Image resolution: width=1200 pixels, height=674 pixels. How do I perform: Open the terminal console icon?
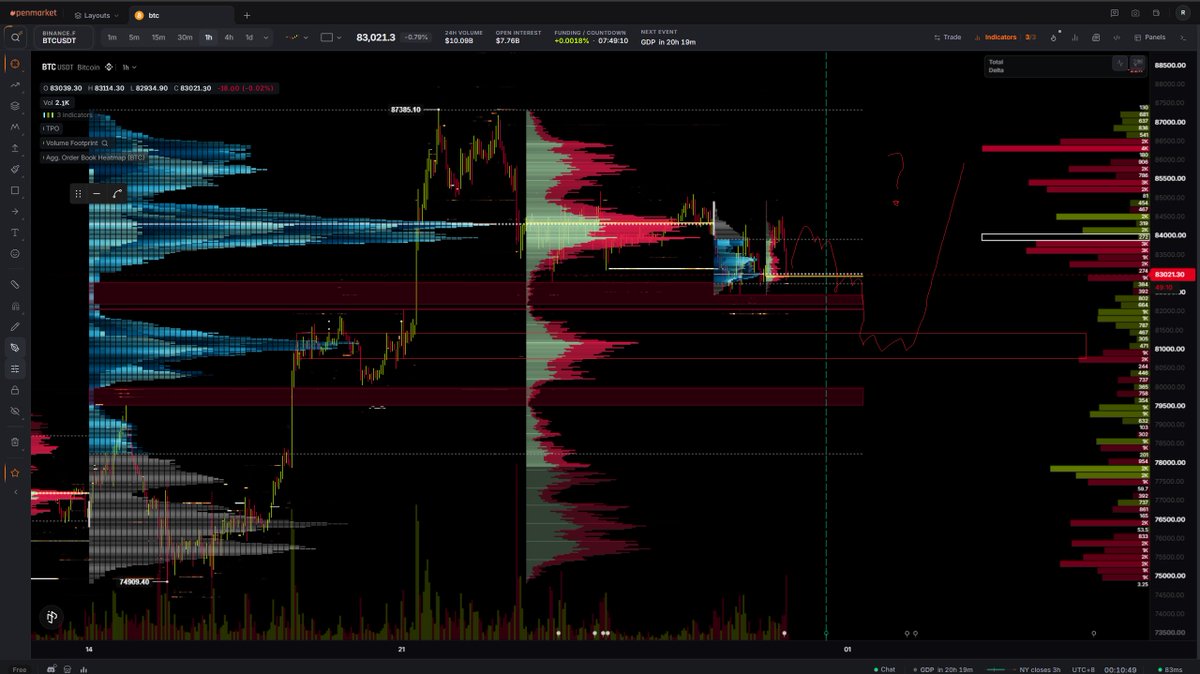coord(1181,37)
